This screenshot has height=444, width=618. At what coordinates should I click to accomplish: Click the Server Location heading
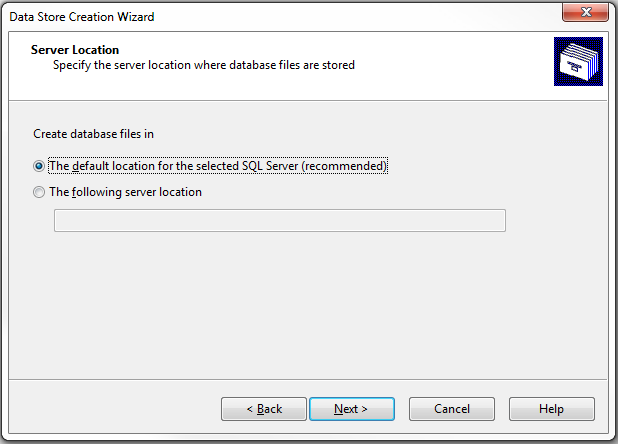coord(75,50)
